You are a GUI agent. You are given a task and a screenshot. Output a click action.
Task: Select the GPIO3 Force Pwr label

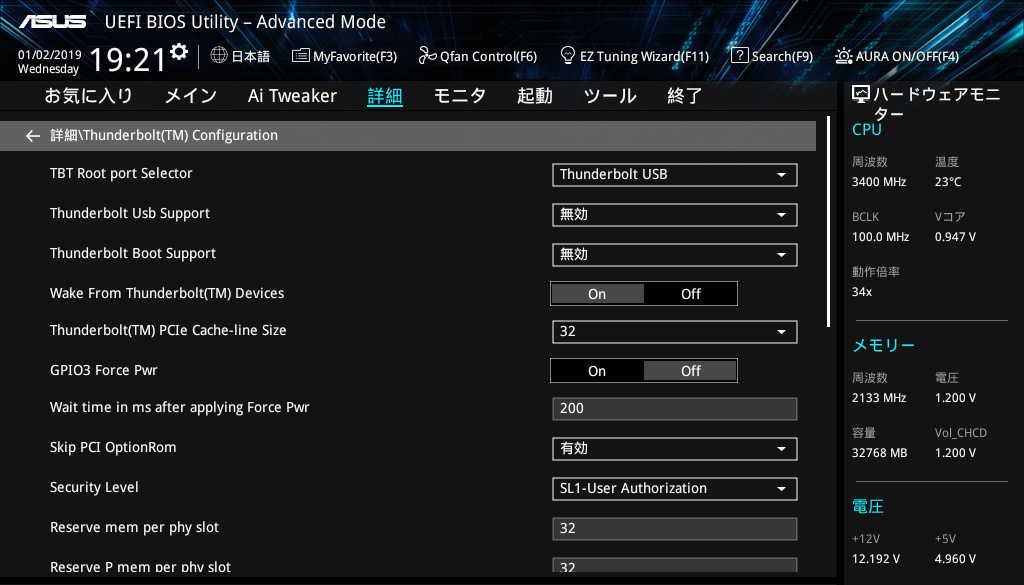[x=104, y=370]
